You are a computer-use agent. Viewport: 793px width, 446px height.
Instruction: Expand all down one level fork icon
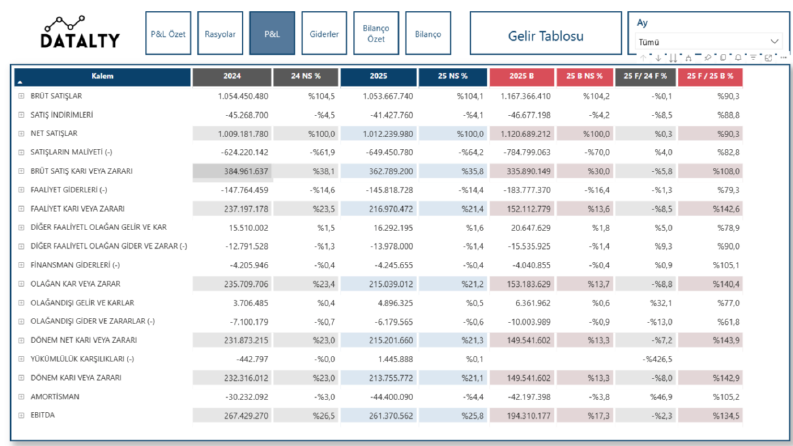click(688, 58)
